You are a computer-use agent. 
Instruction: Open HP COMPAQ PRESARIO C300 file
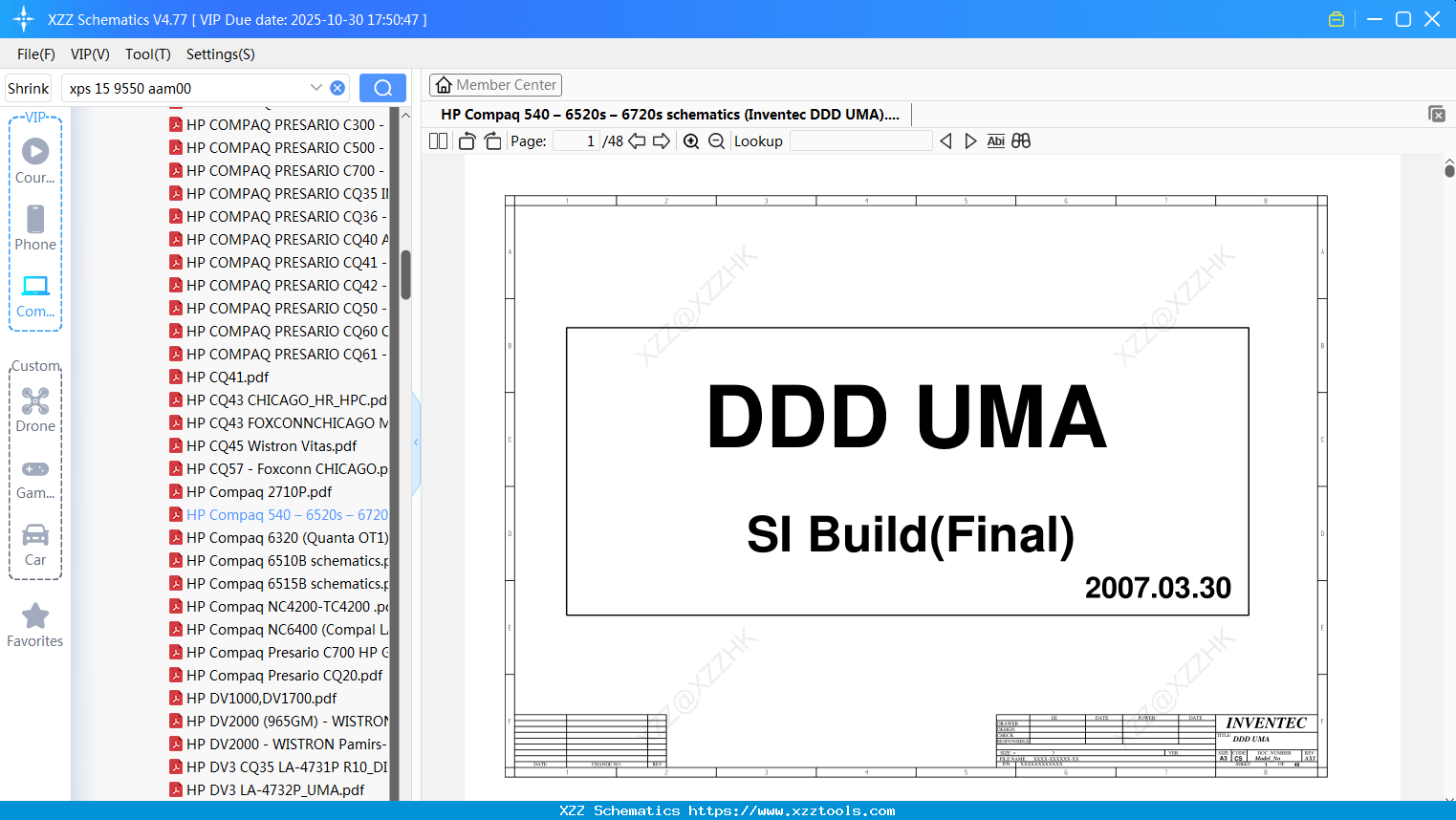tap(278, 124)
